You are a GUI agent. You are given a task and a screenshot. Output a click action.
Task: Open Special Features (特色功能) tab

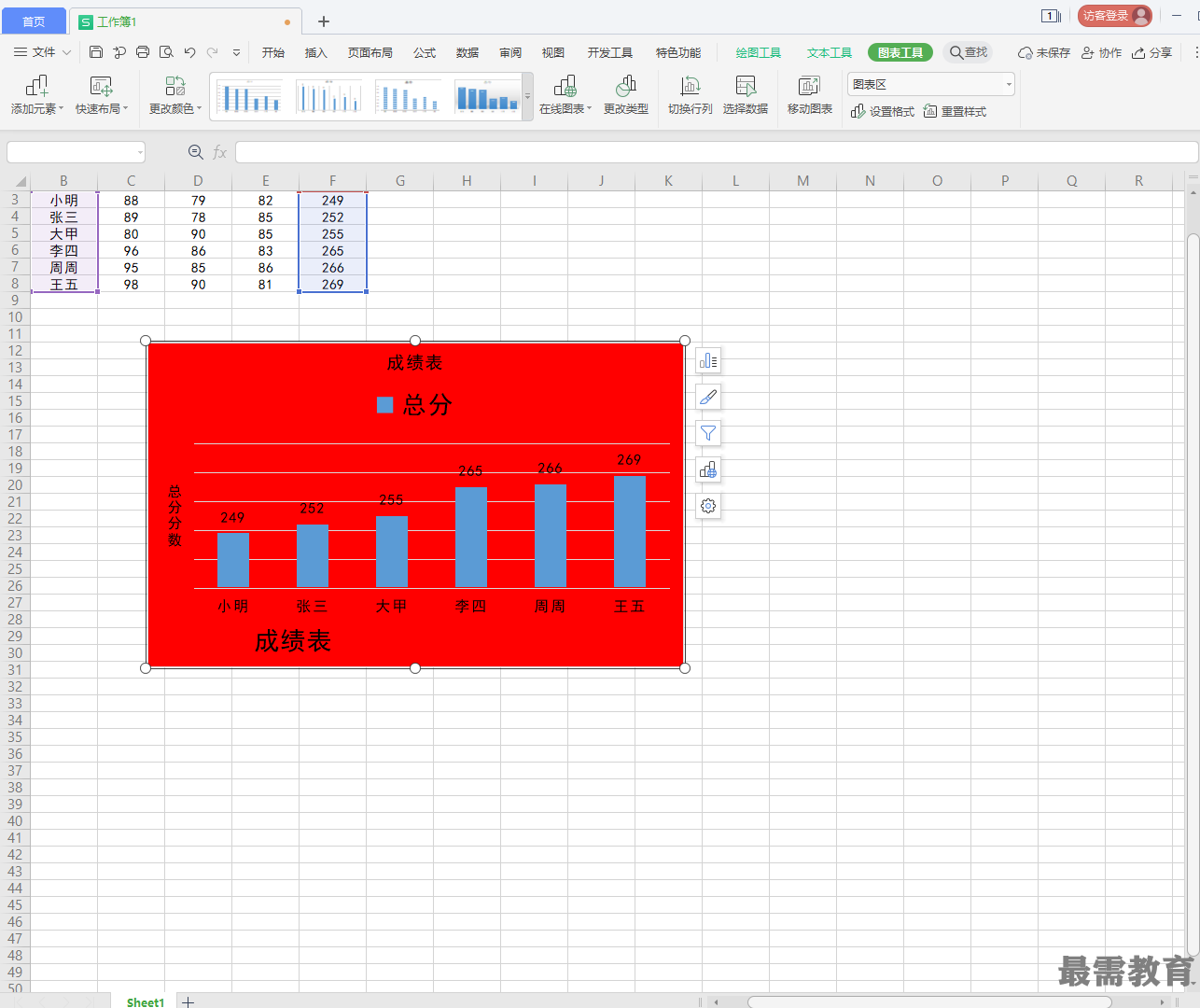tap(678, 52)
